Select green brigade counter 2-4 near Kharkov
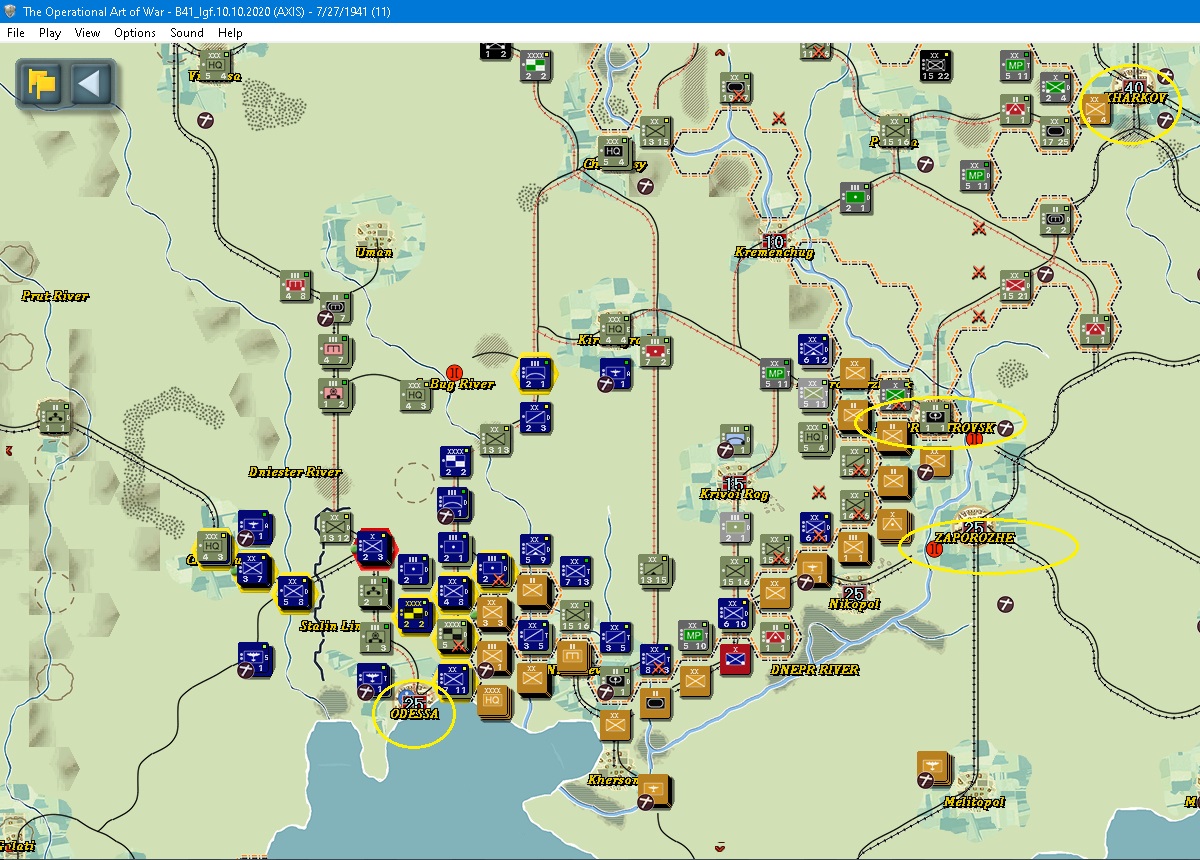This screenshot has width=1200, height=860. click(x=1055, y=88)
